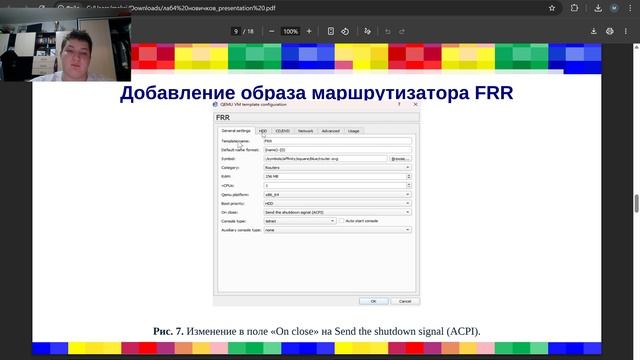Click the RAM spinner arrows
Screen dimensions: 640x360
point(409,176)
